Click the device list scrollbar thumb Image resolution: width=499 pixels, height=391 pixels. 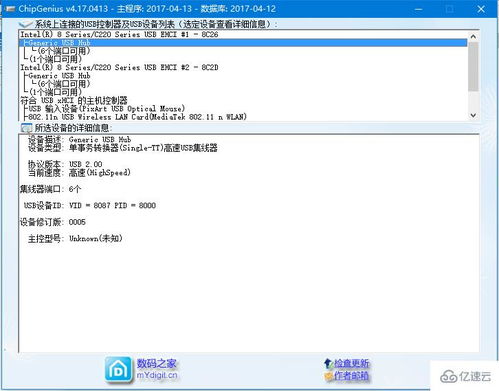[x=473, y=67]
